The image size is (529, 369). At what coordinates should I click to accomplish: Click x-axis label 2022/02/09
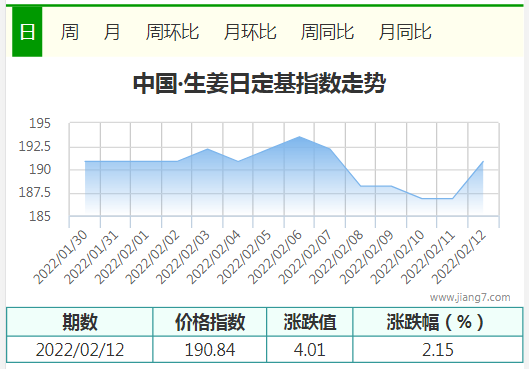click(367, 257)
